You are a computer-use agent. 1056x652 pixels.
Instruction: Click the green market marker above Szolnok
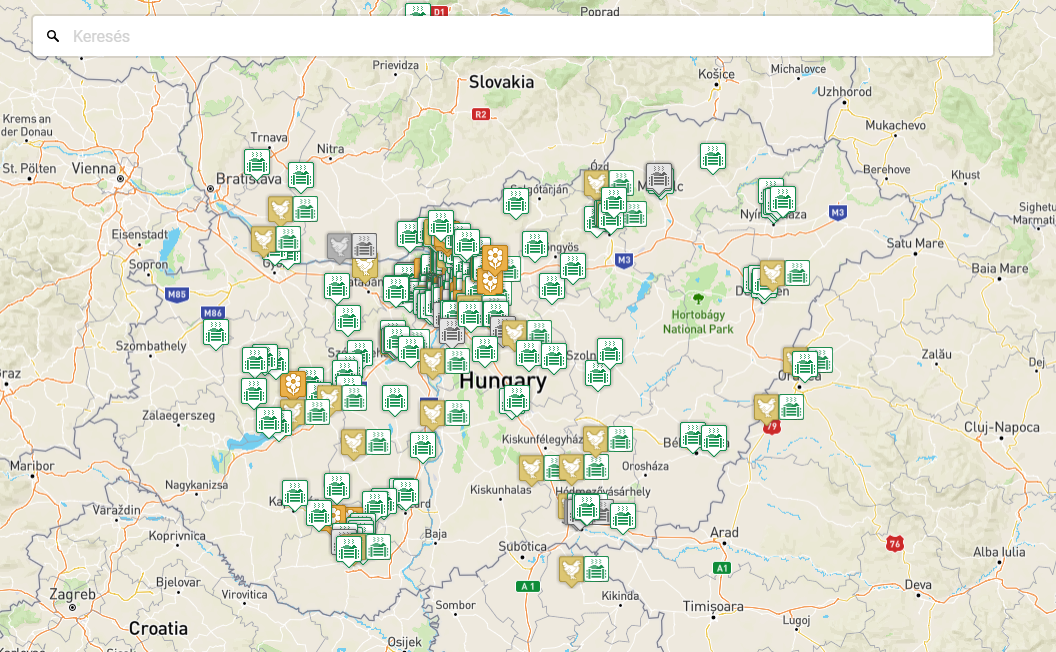tap(610, 351)
